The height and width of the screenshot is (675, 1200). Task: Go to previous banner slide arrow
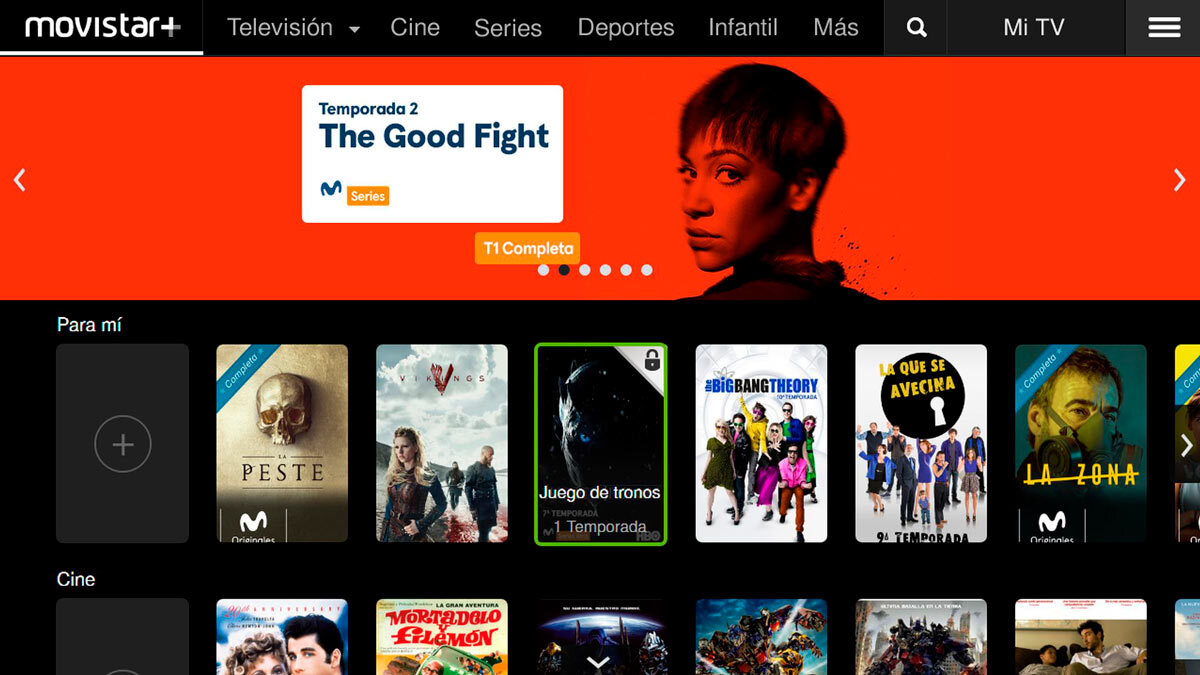click(x=19, y=179)
